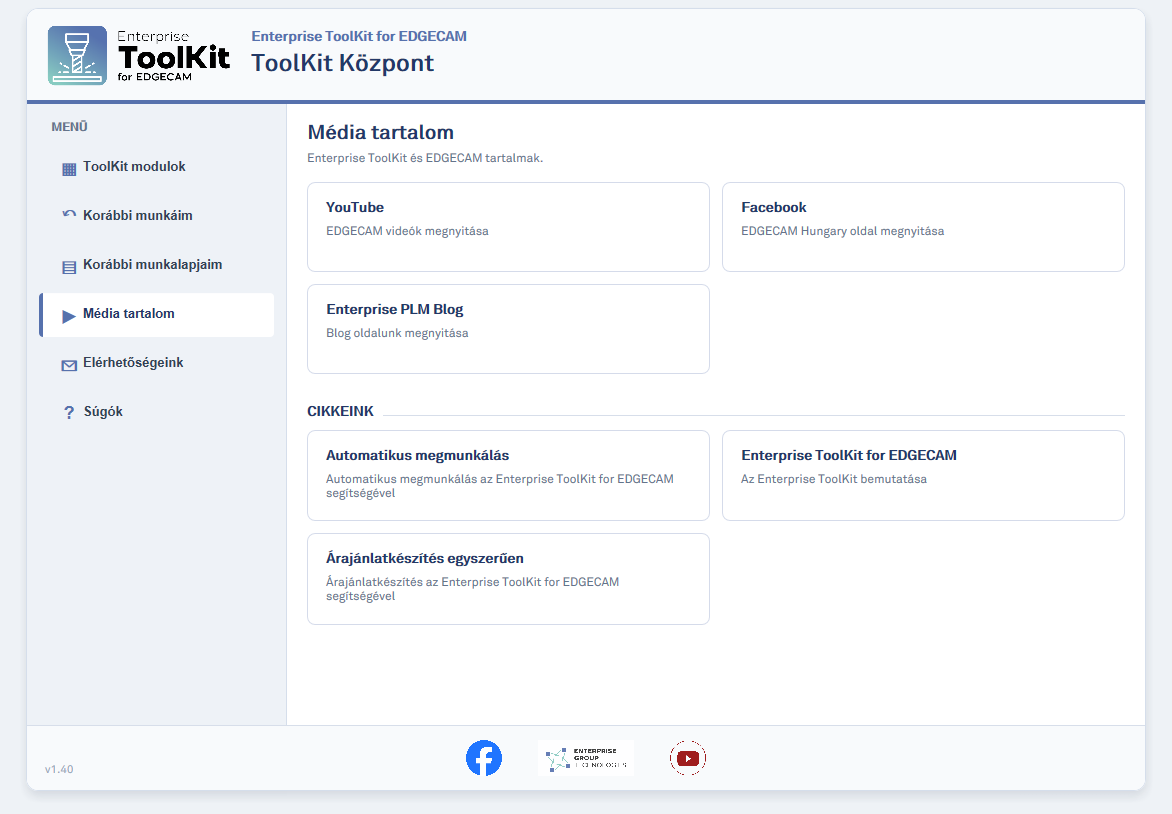The height and width of the screenshot is (814, 1172).
Task: Click the v1.40 version label
Action: pyautogui.click(x=59, y=769)
